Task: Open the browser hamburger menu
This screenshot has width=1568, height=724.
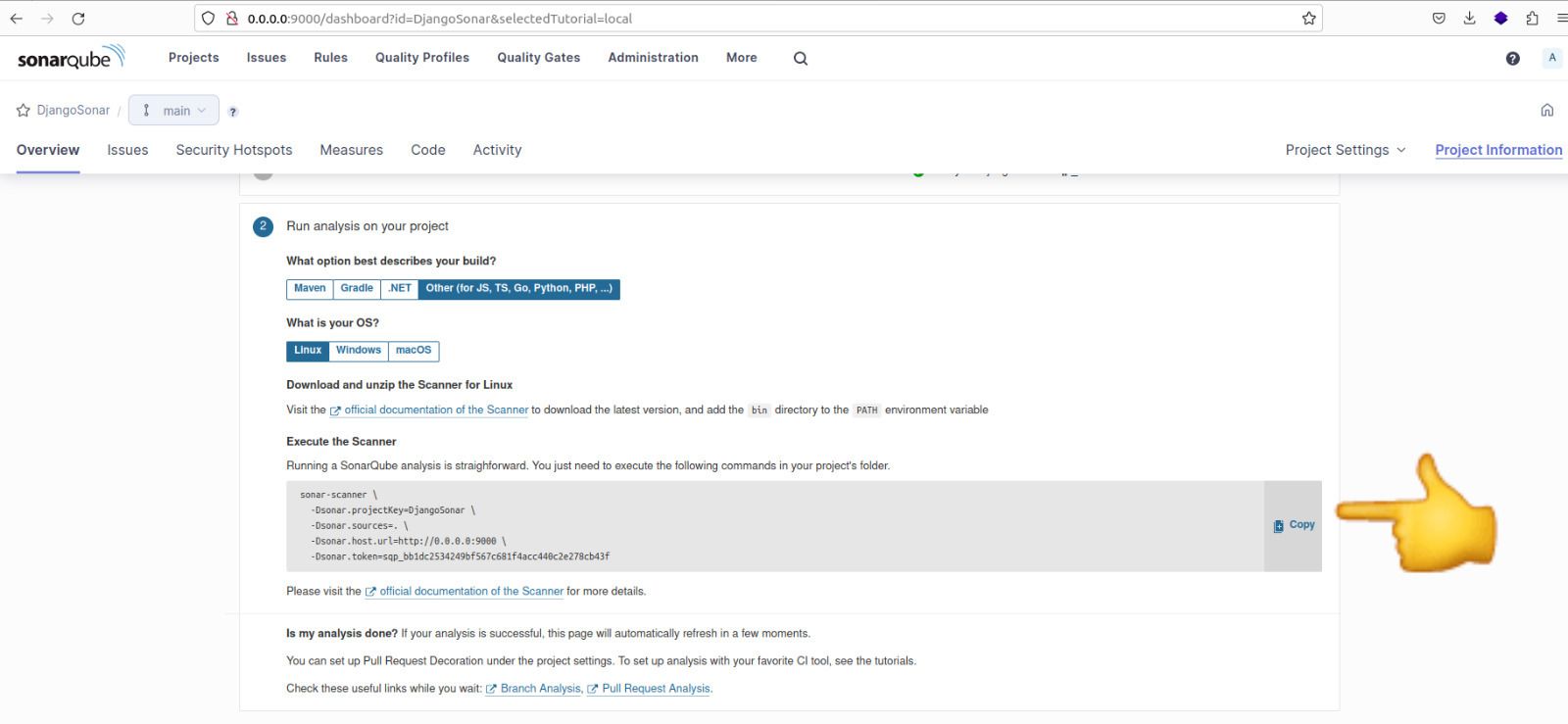Action: 1561,19
